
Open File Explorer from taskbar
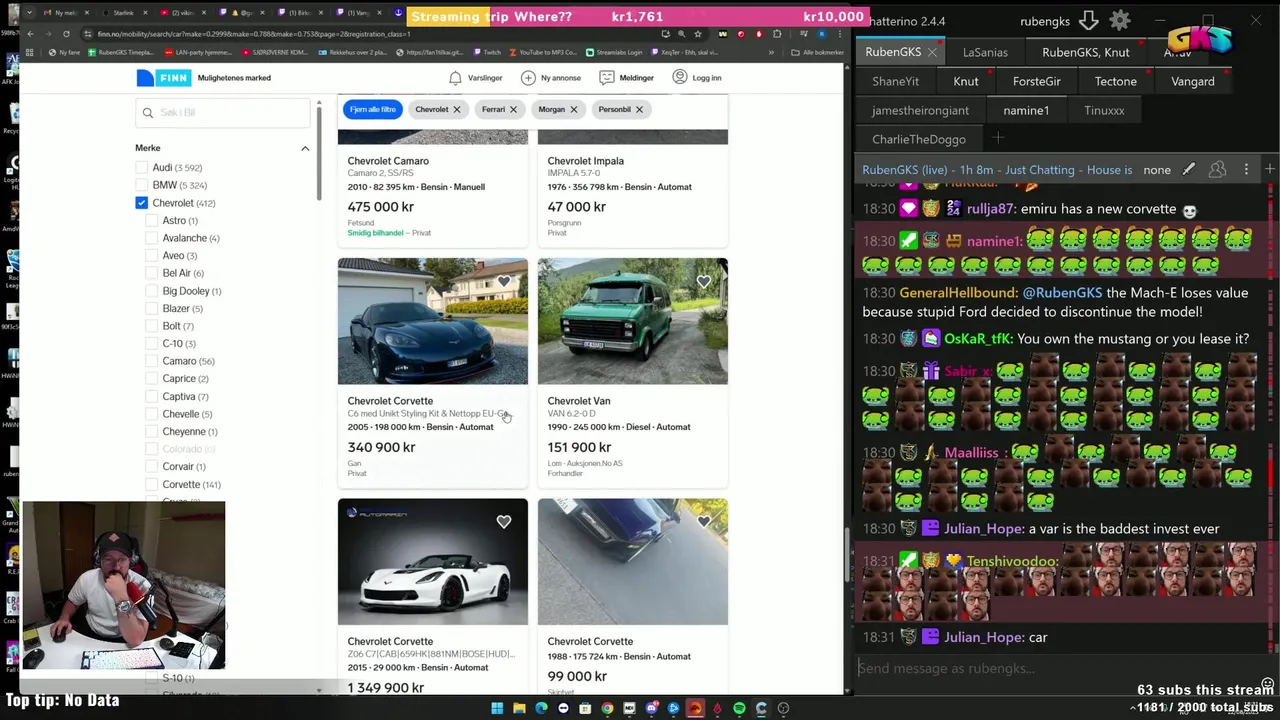pyautogui.click(x=519, y=708)
